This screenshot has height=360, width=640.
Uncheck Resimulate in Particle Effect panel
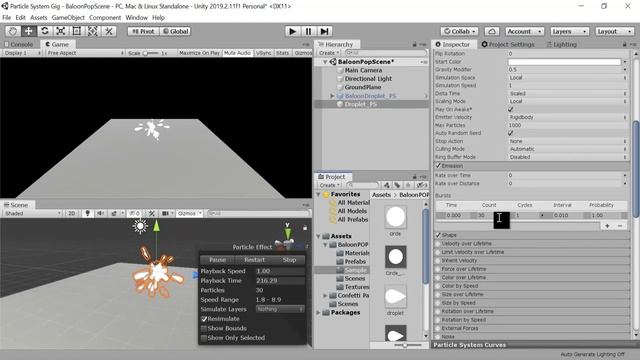point(204,319)
